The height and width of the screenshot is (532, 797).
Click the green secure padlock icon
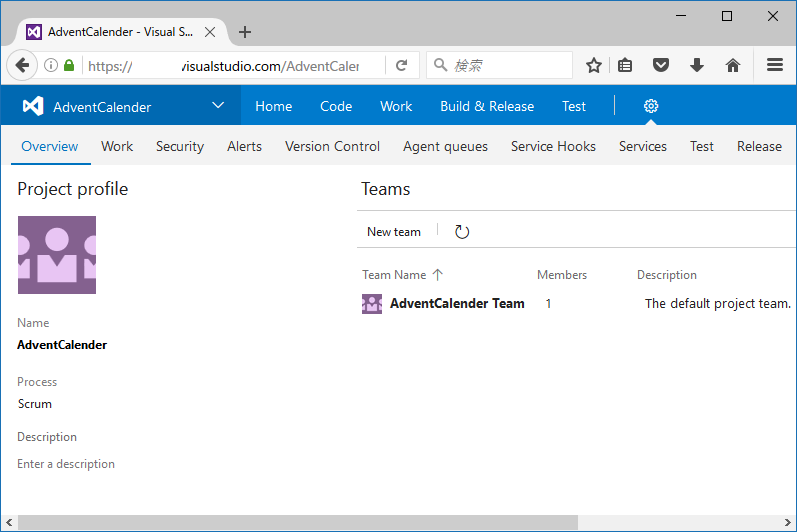click(x=69, y=65)
